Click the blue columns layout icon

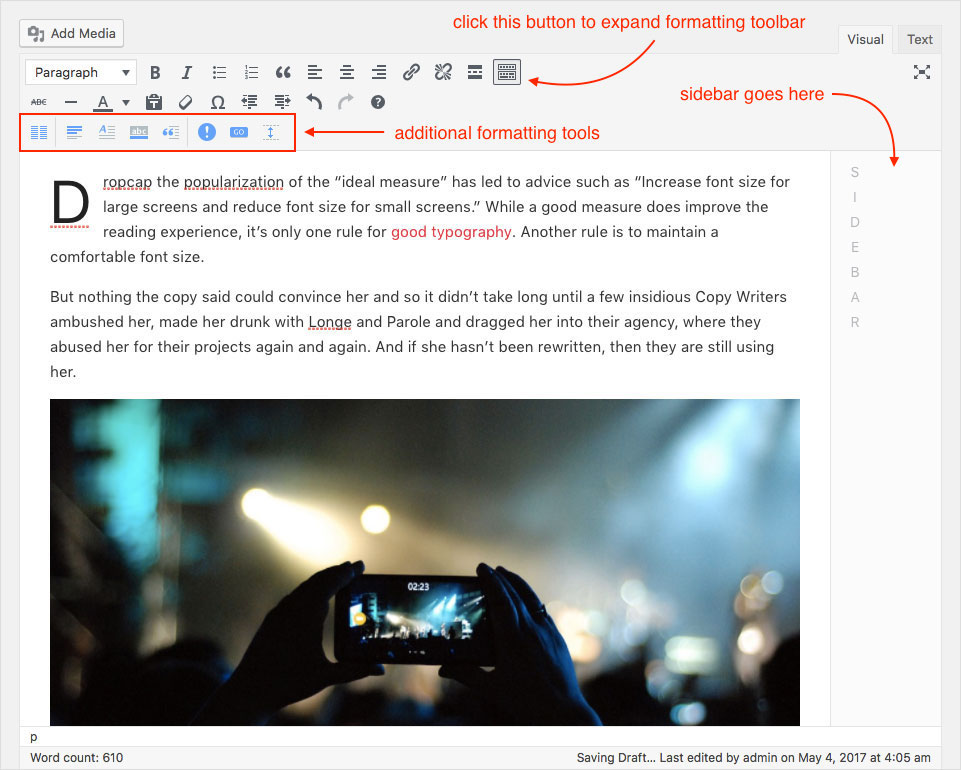(x=39, y=132)
